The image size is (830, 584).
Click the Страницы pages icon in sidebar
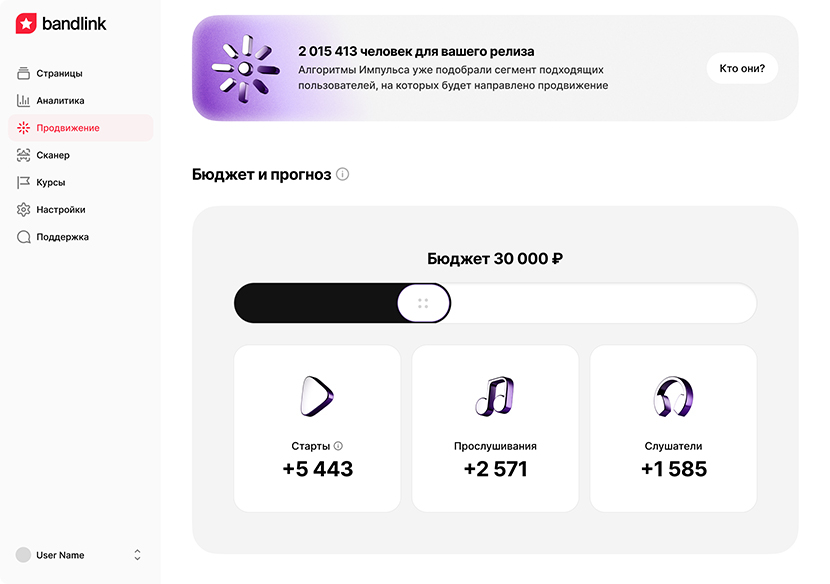[23, 73]
